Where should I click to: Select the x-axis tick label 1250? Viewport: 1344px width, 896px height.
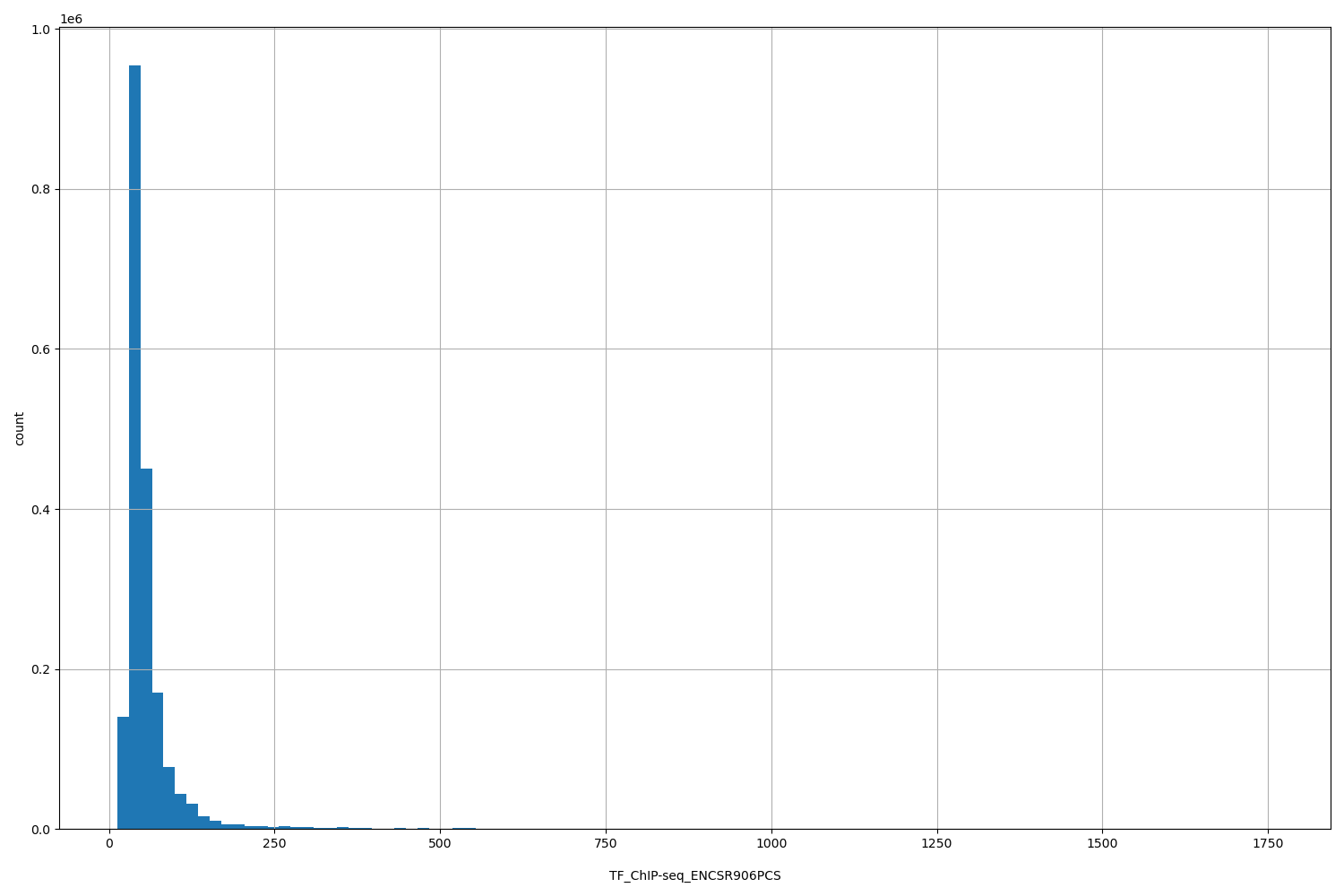point(936,843)
